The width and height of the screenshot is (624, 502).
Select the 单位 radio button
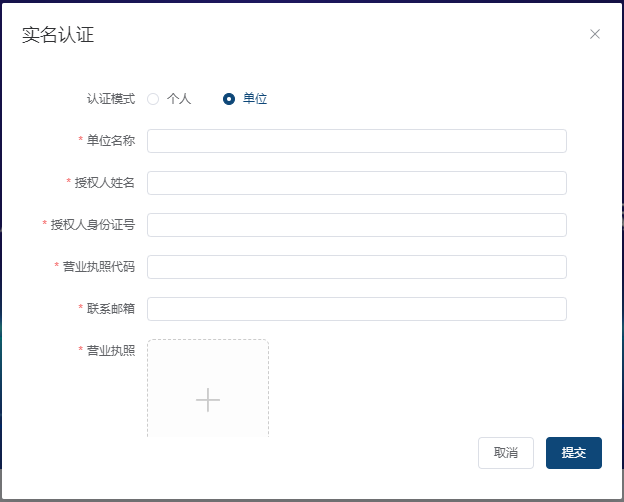tap(229, 99)
